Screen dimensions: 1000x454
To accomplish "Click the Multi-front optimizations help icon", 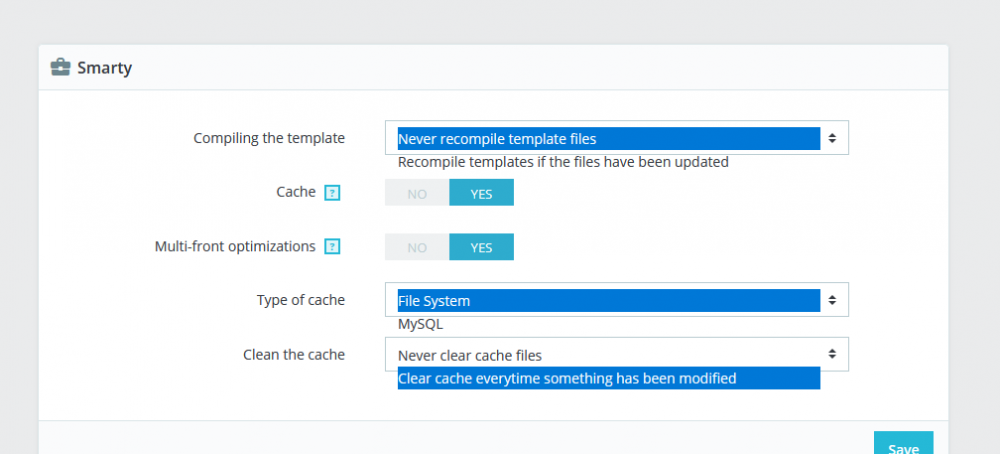I will click(333, 247).
